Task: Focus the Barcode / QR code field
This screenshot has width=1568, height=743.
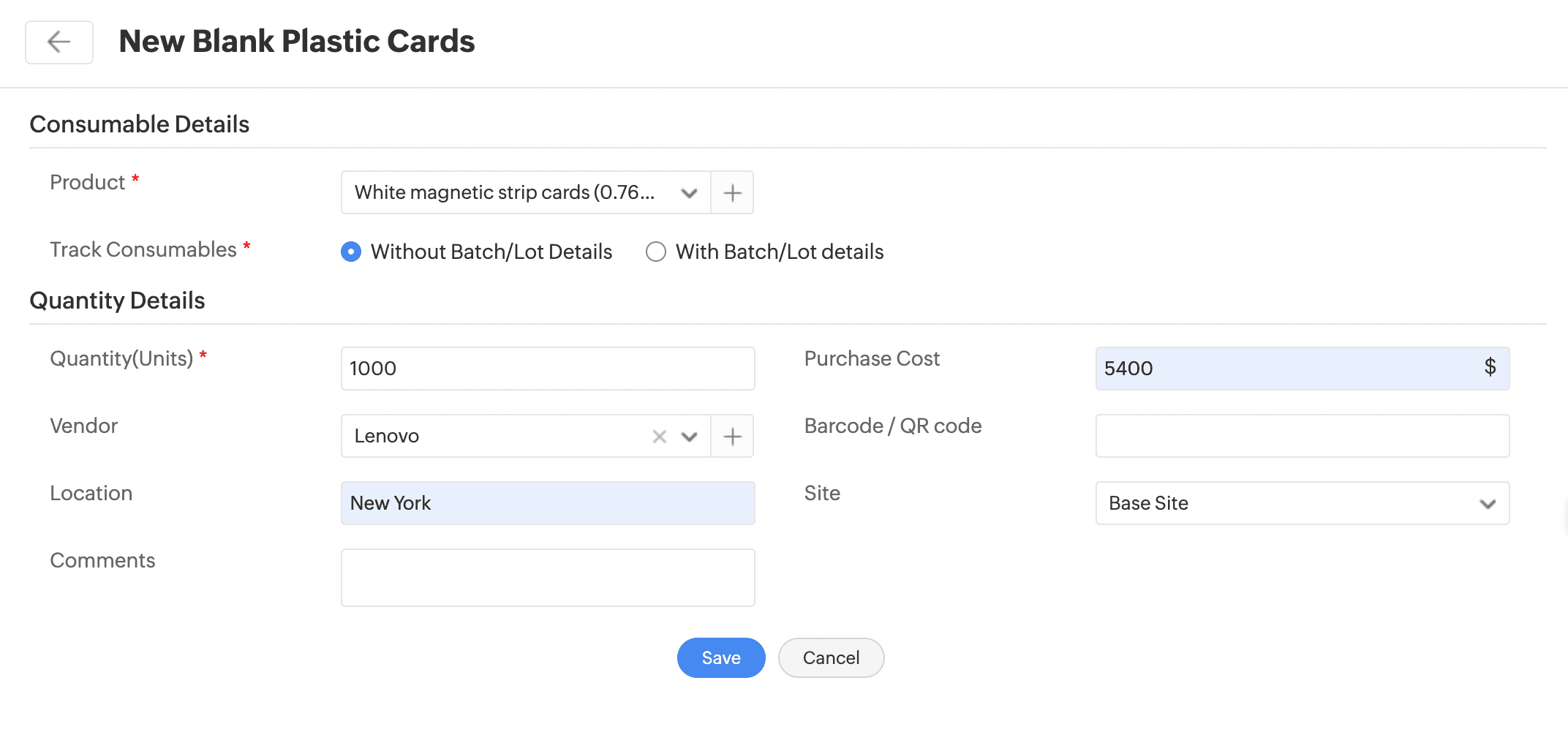Action: 1302,437
